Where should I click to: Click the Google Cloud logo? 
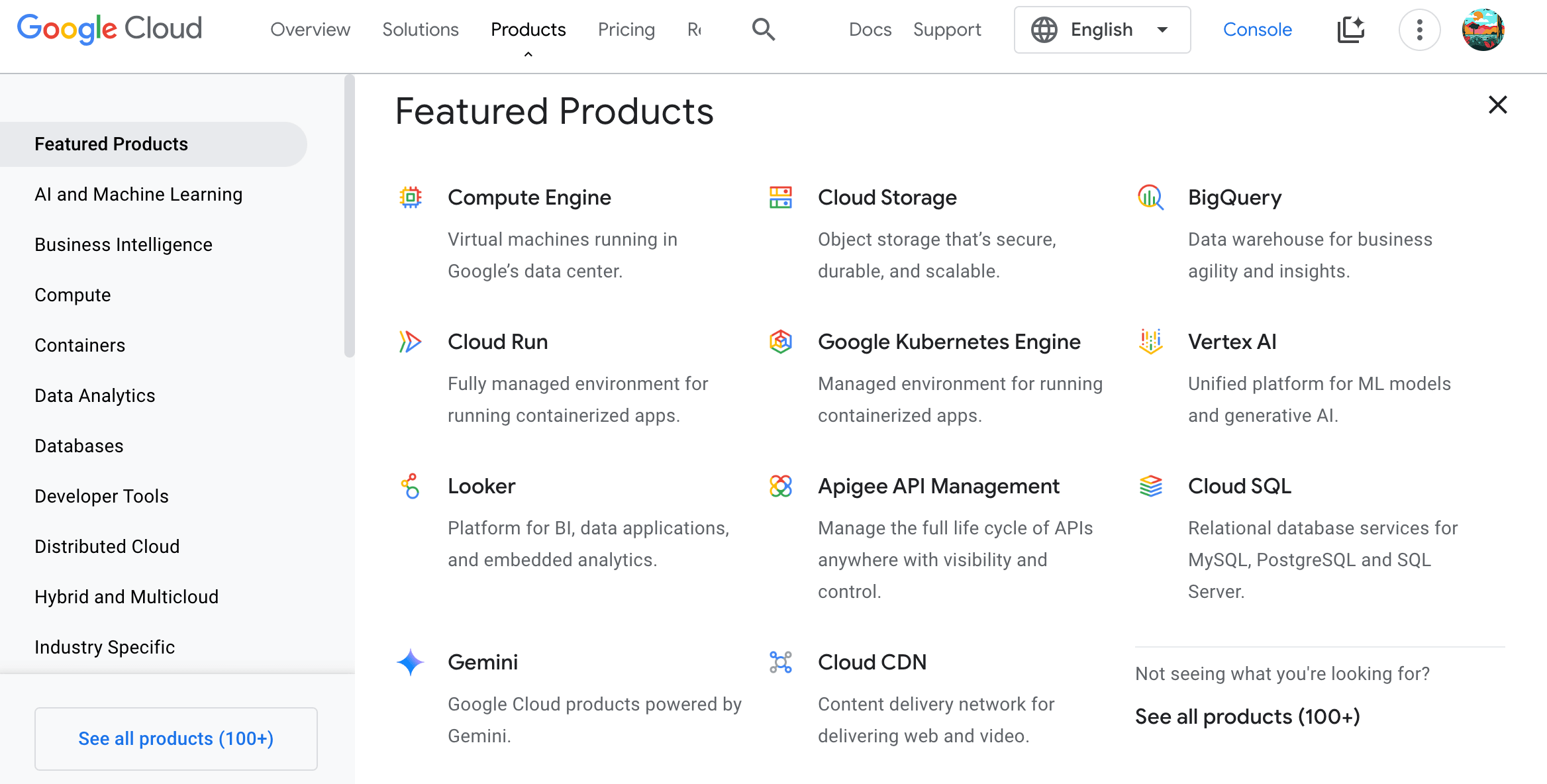(109, 29)
